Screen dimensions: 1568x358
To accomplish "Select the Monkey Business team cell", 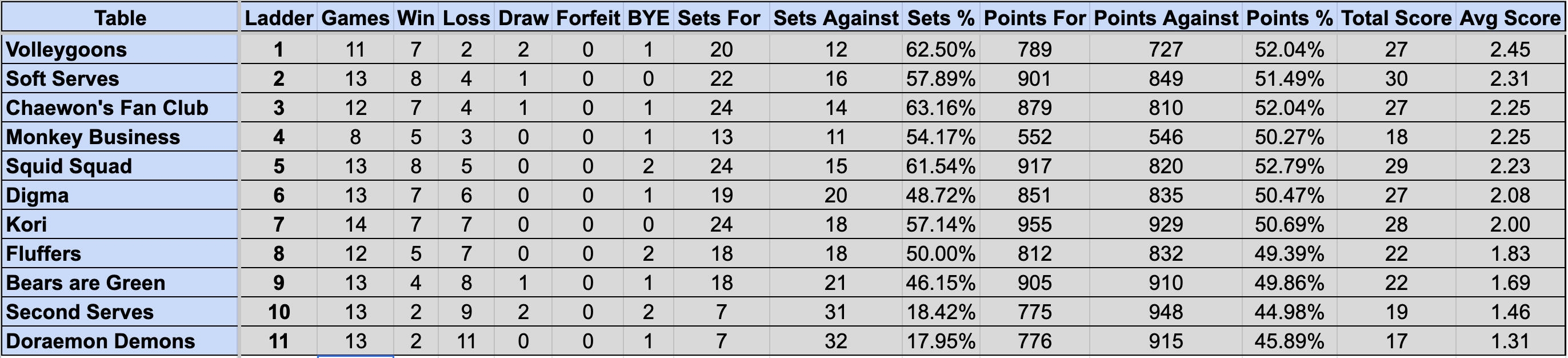I will click(x=119, y=137).
